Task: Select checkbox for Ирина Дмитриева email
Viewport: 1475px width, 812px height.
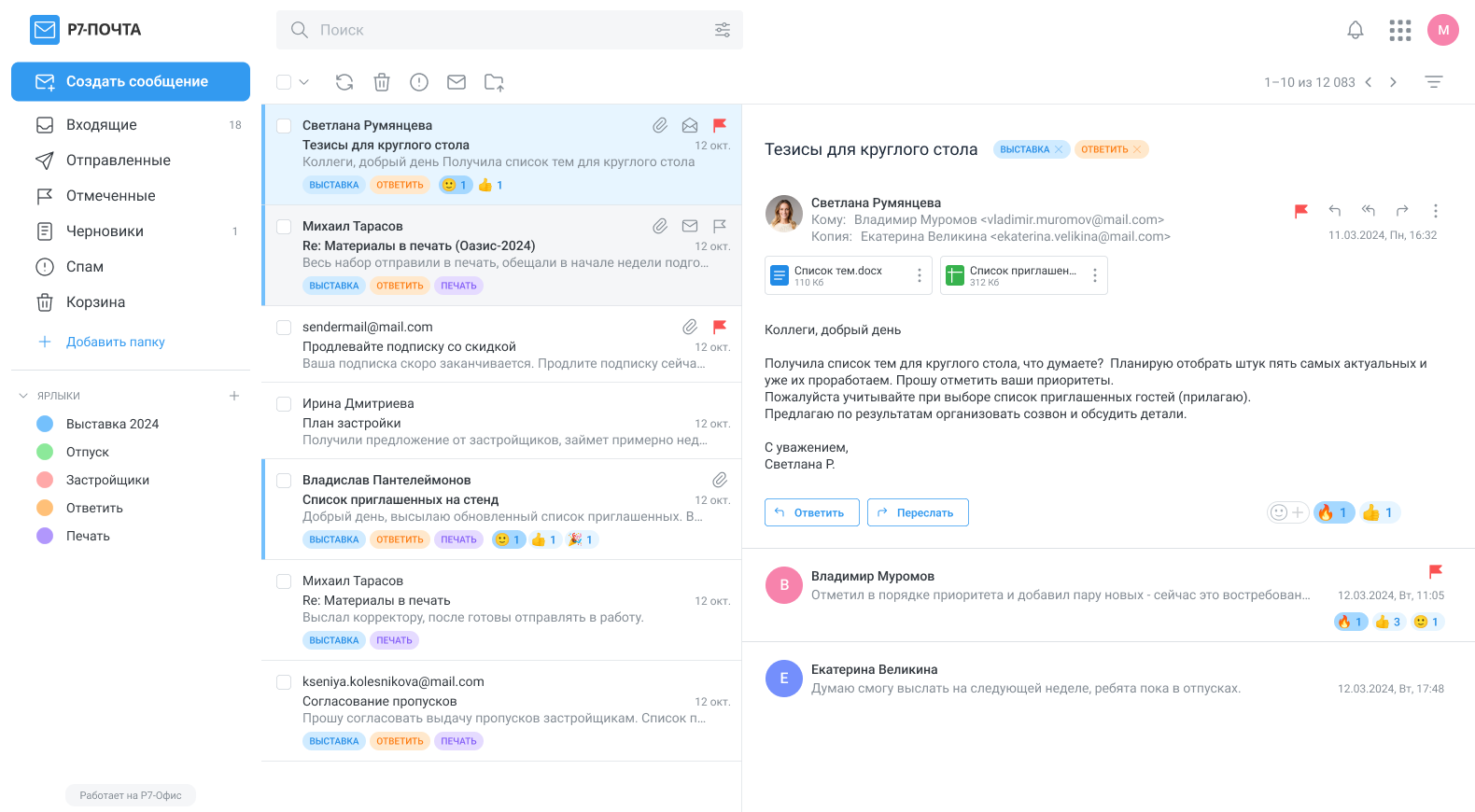Action: [x=284, y=404]
